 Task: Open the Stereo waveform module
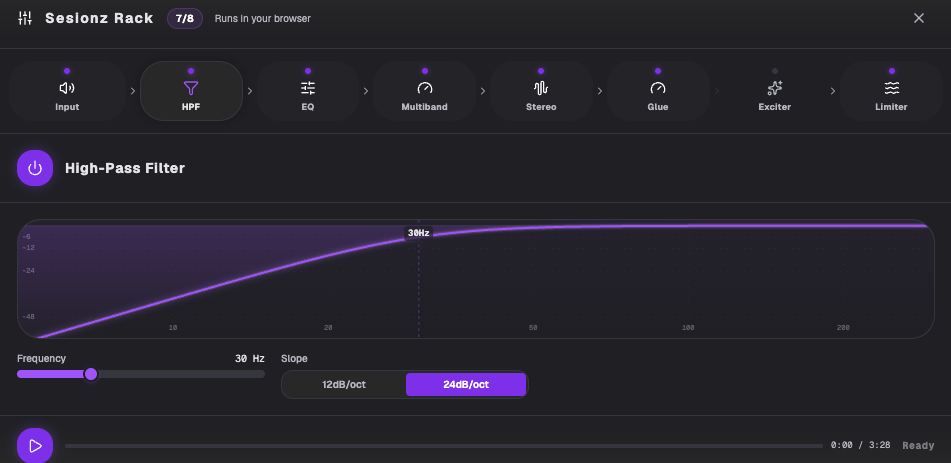click(541, 91)
